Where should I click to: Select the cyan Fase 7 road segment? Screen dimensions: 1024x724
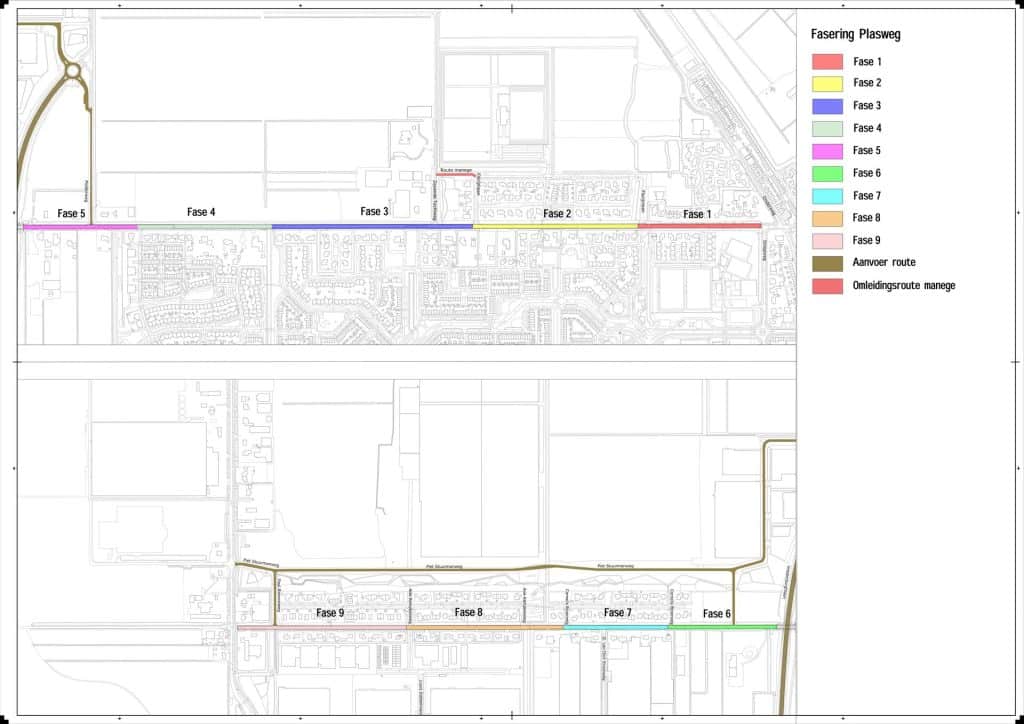pyautogui.click(x=616, y=627)
